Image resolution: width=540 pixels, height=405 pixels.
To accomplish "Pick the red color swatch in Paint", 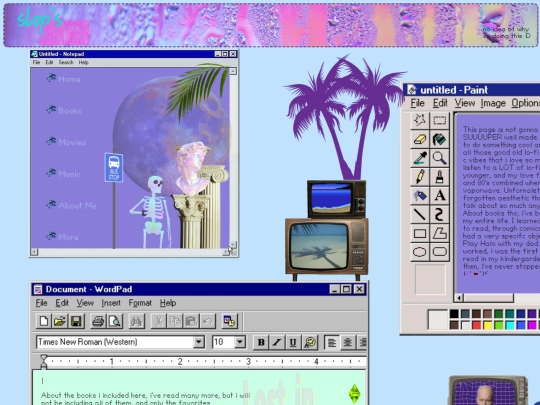I will 476,325.
